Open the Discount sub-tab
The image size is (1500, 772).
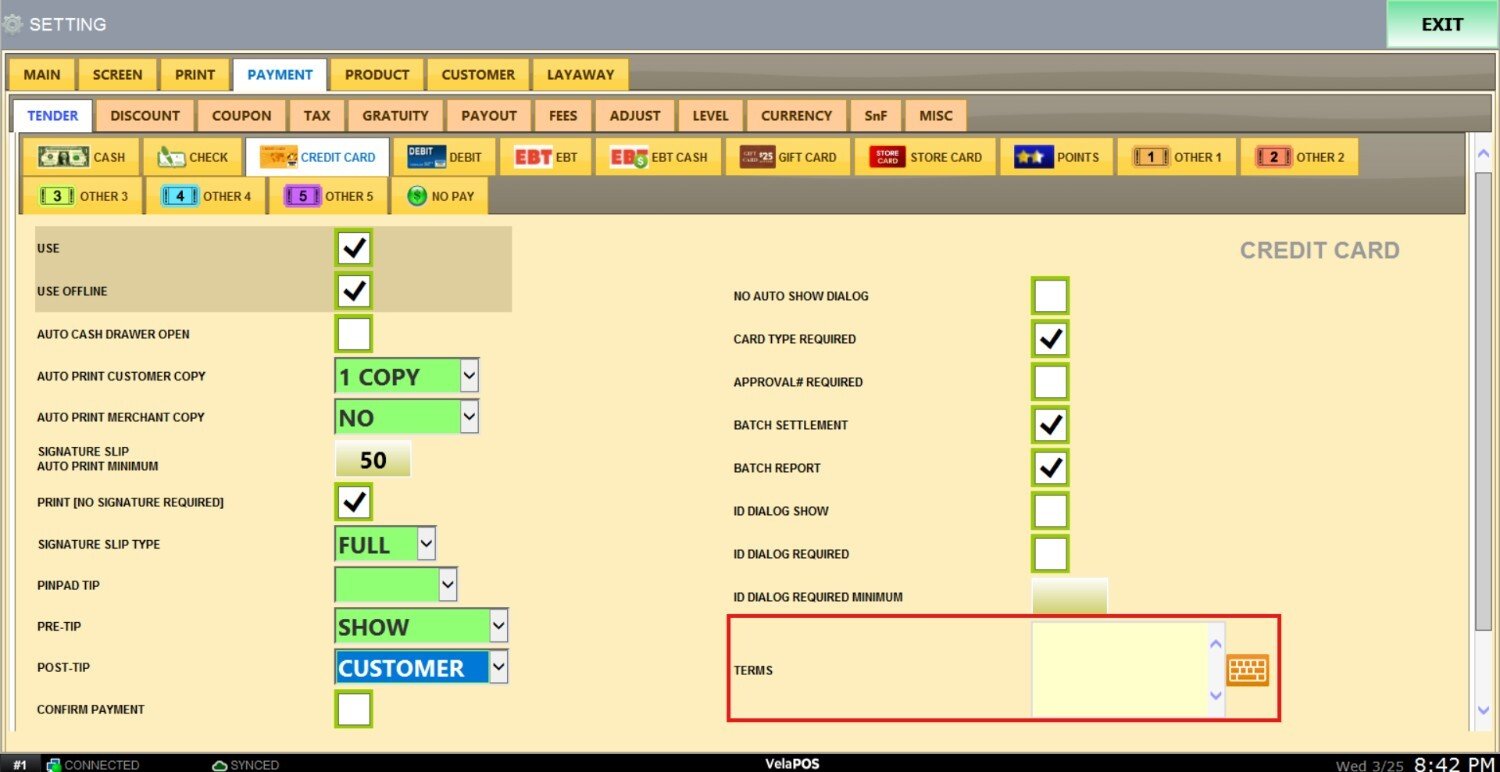click(x=145, y=116)
